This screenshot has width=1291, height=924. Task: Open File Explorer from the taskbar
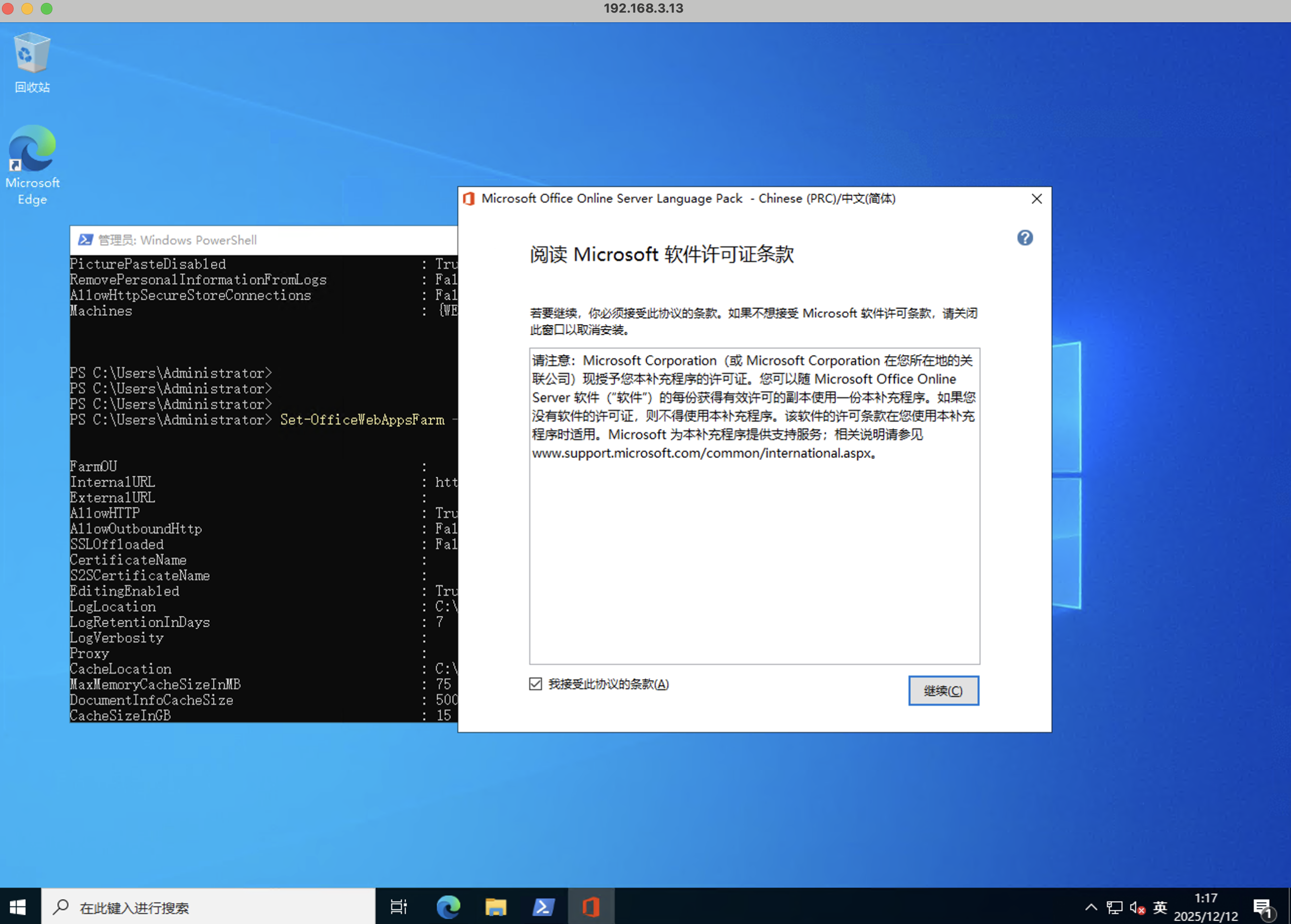point(496,907)
